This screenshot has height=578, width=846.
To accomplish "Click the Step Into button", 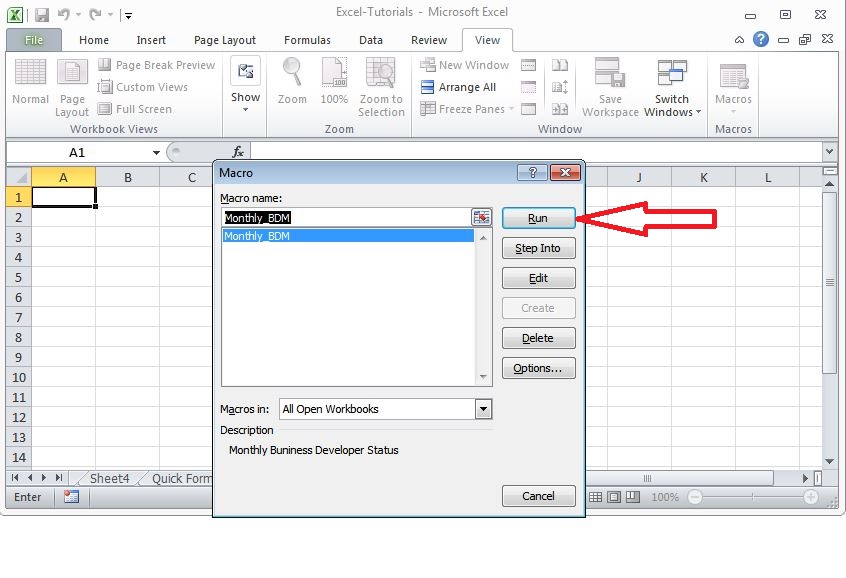I will coord(538,248).
